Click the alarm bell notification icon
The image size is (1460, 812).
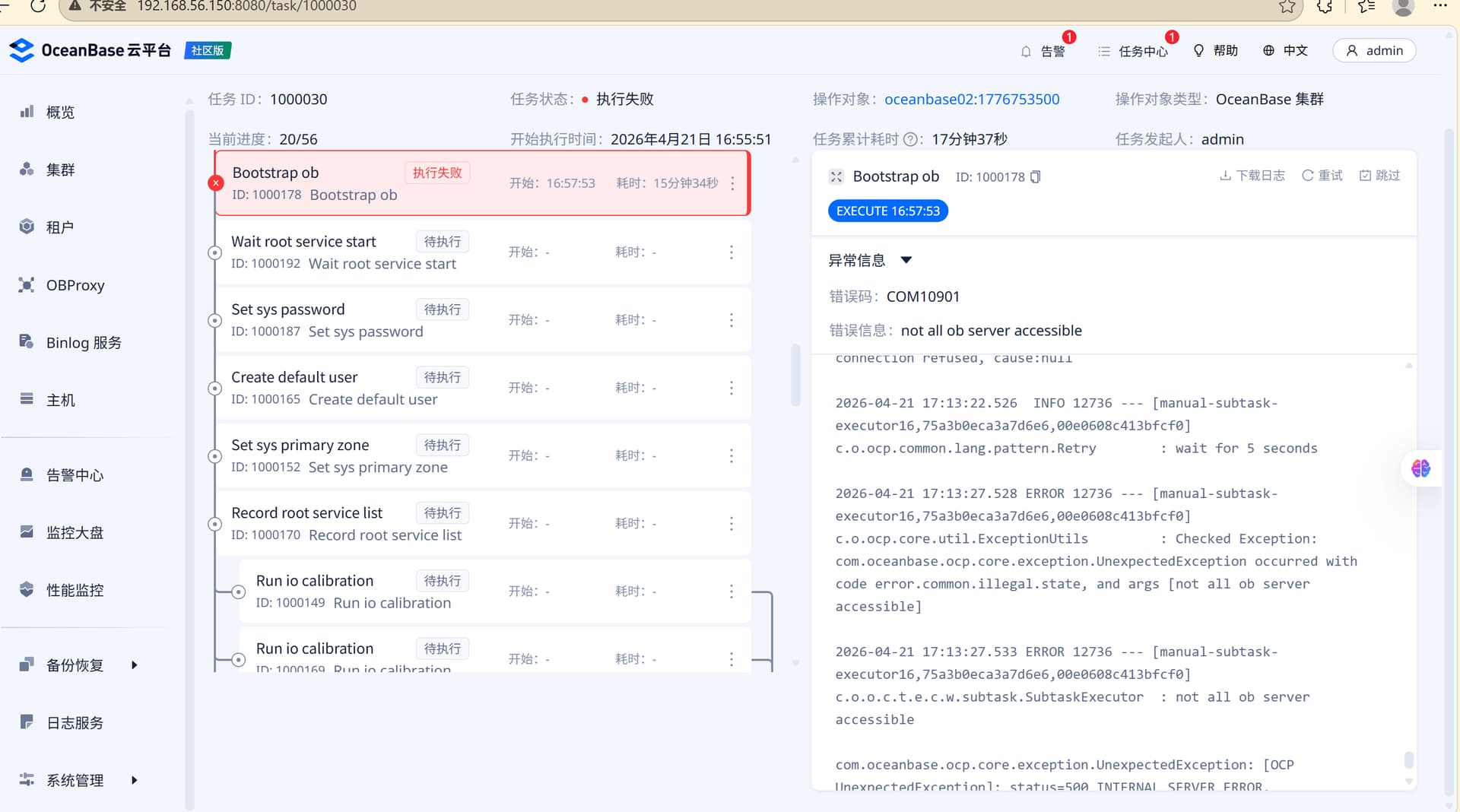pos(1026,51)
